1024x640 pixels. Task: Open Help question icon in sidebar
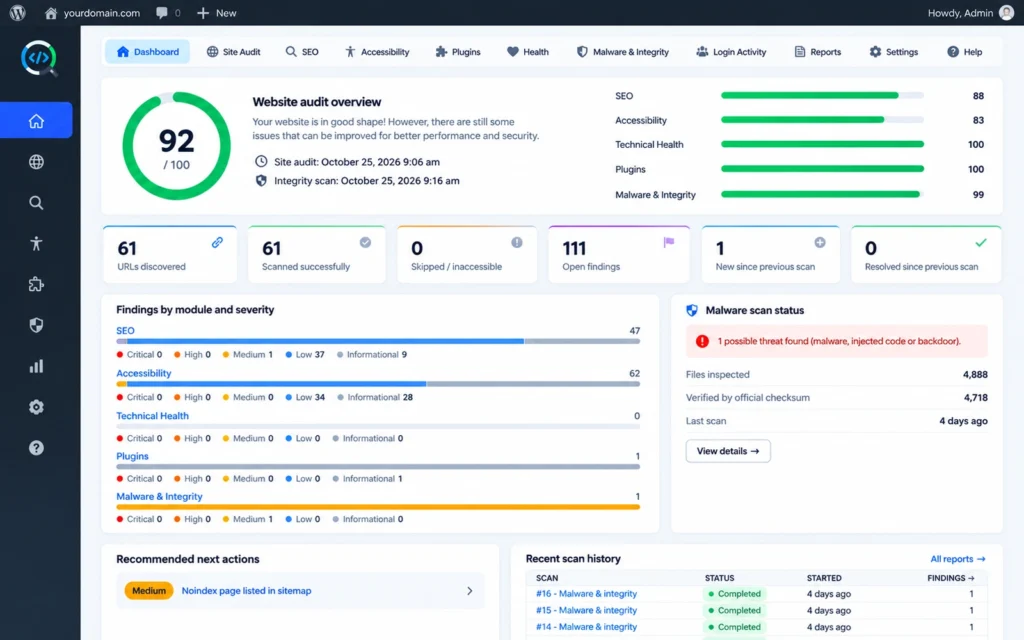(x=36, y=448)
